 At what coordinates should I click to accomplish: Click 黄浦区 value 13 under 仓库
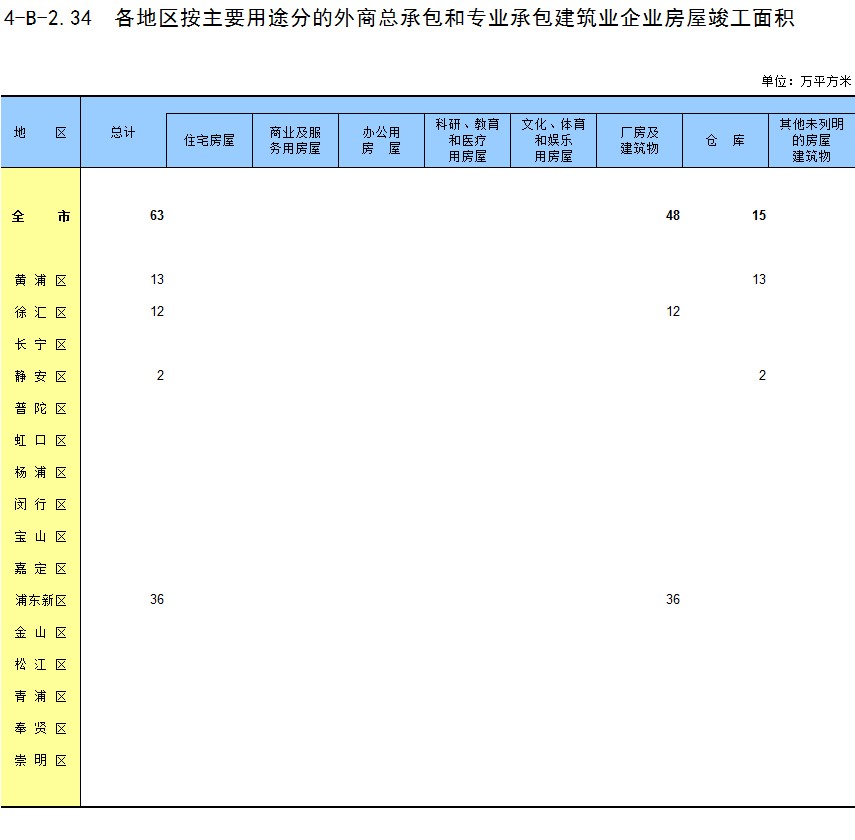(758, 280)
